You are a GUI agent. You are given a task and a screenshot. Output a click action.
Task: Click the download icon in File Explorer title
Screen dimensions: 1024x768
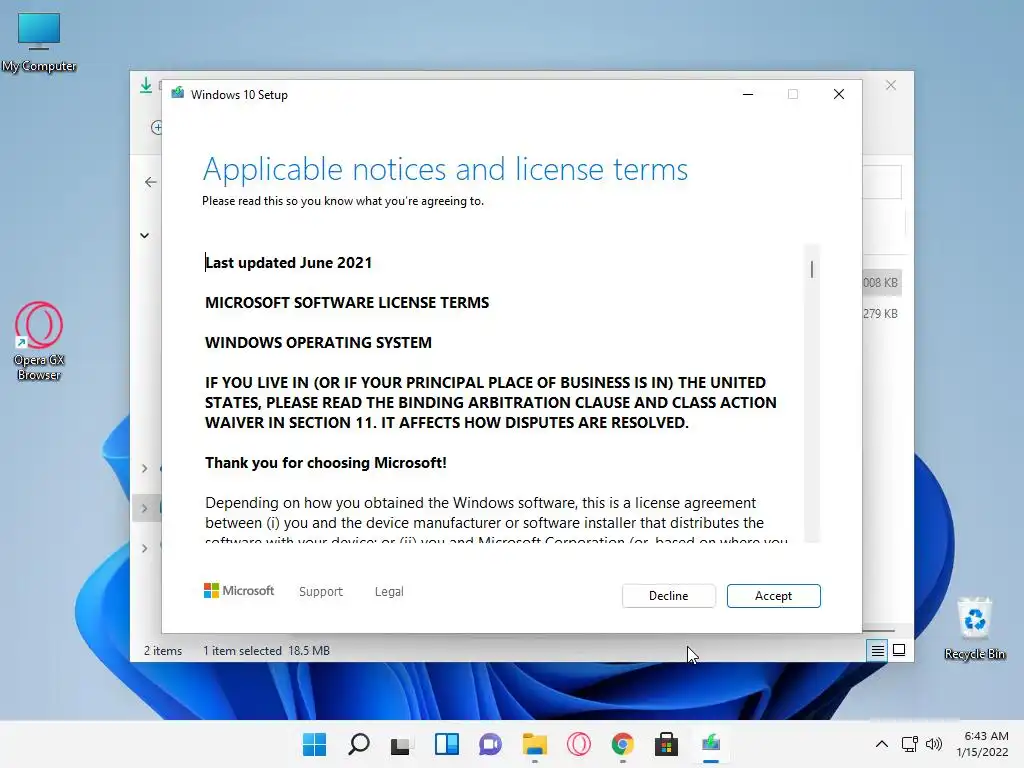tap(146, 86)
